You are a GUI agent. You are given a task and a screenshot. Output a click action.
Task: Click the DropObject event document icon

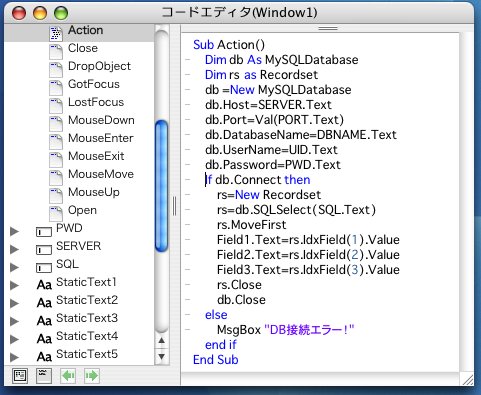pos(56,69)
